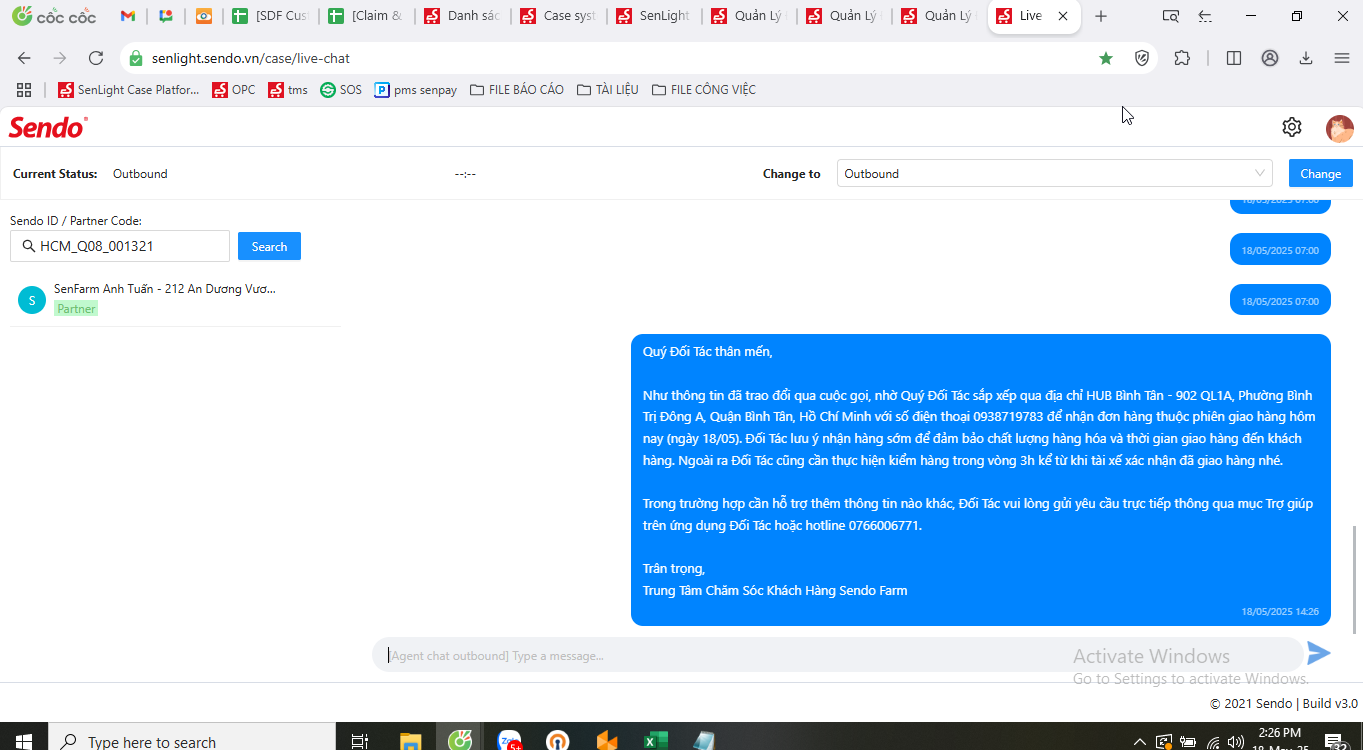This screenshot has height=750, width=1363.
Task: Open the shield protection icon in address bar
Action: pos(1141,58)
